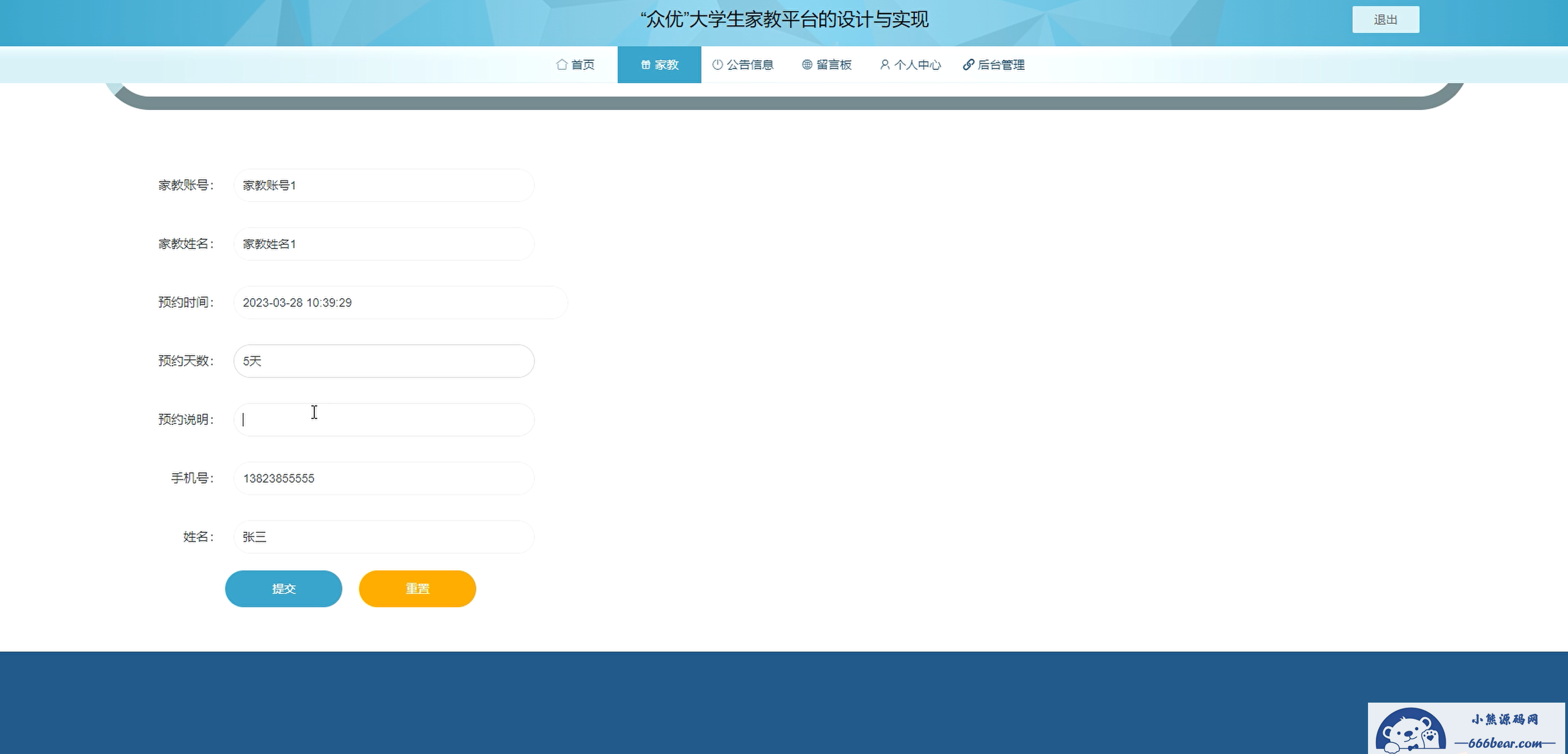Click the 姓名 field containing 张三

(x=384, y=537)
